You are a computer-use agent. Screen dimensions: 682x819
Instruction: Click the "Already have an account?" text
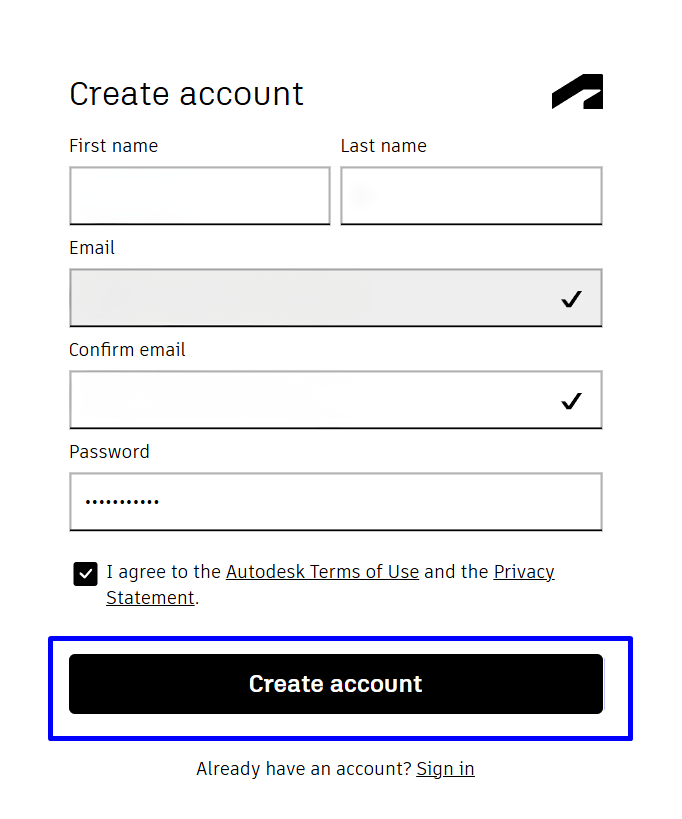(304, 769)
